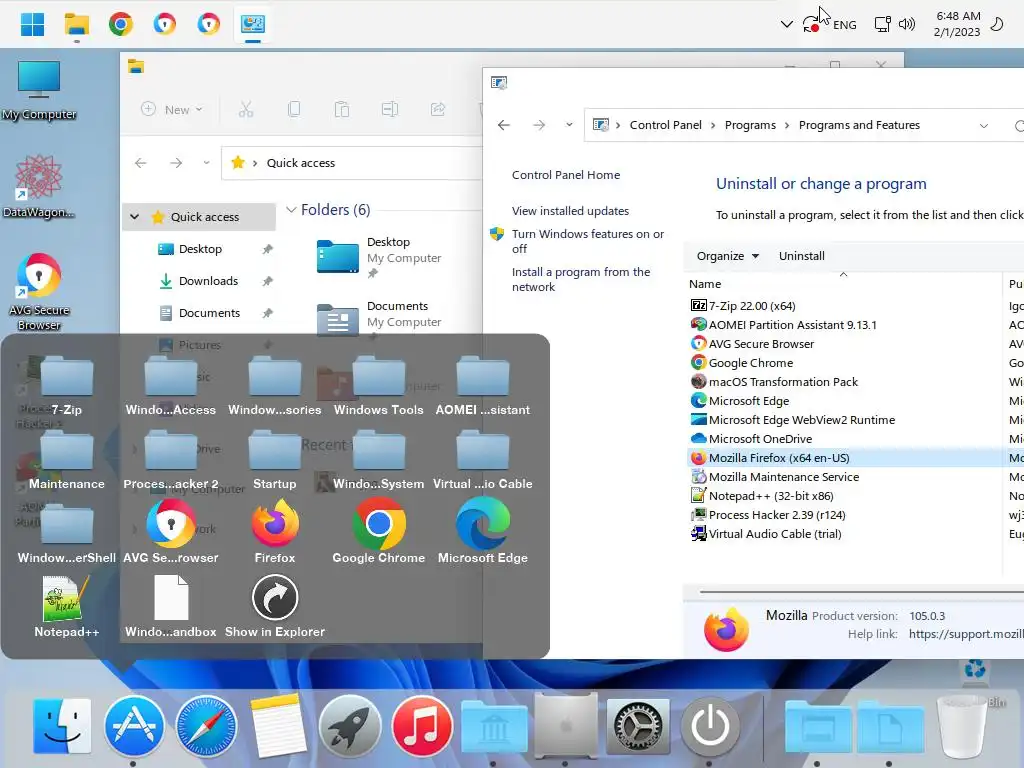Open the Organize dropdown menu

pos(728,256)
